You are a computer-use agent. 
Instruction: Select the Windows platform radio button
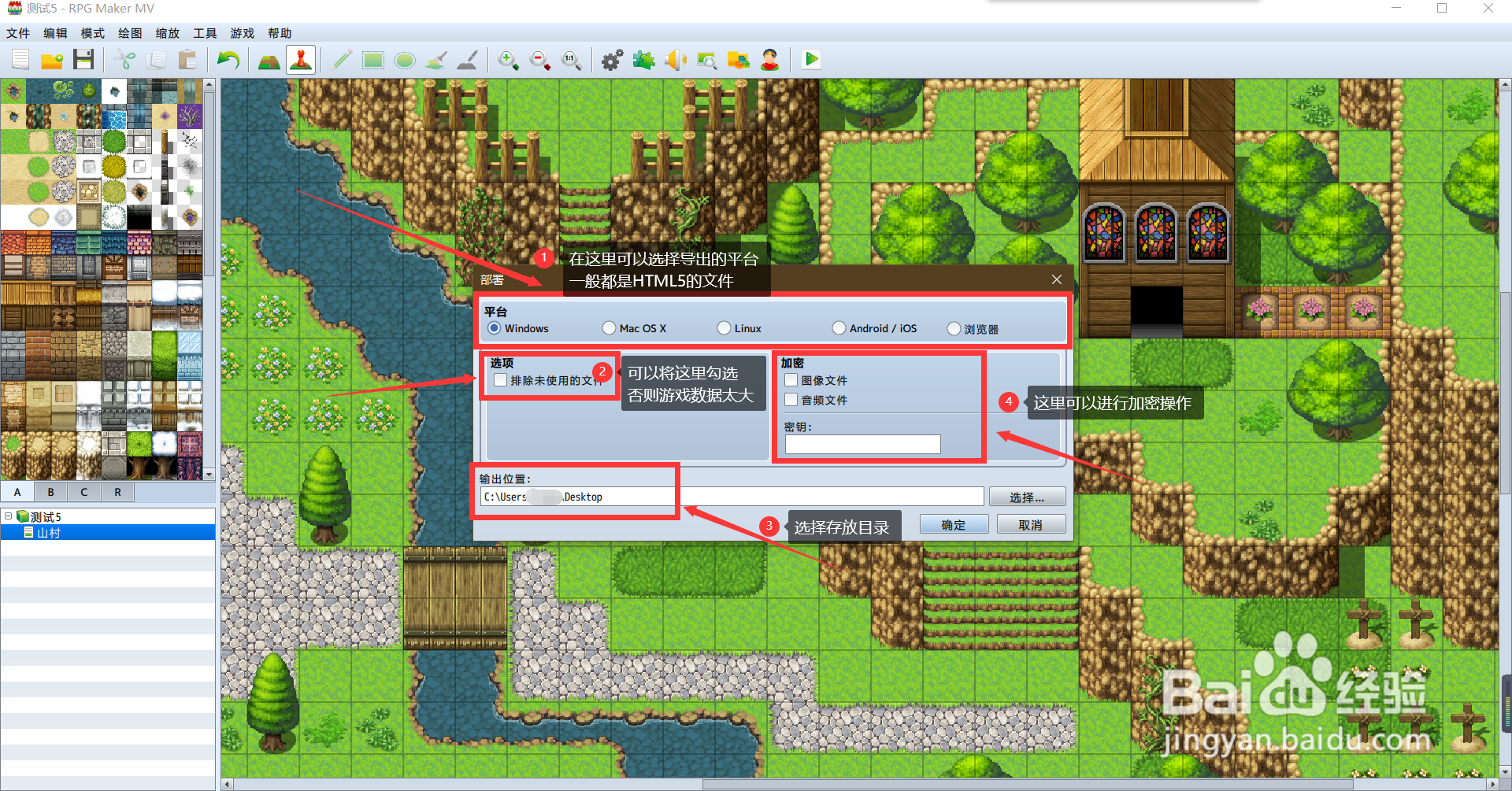(495, 328)
